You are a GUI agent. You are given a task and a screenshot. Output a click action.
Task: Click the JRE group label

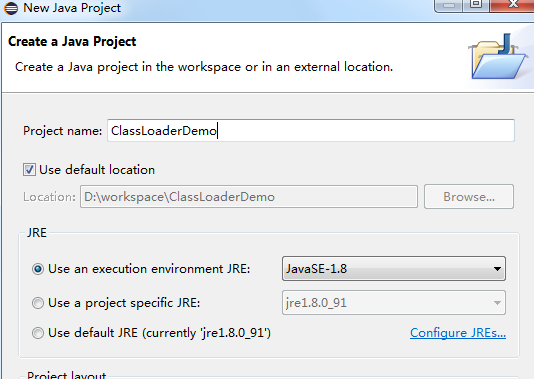pyautogui.click(x=37, y=233)
